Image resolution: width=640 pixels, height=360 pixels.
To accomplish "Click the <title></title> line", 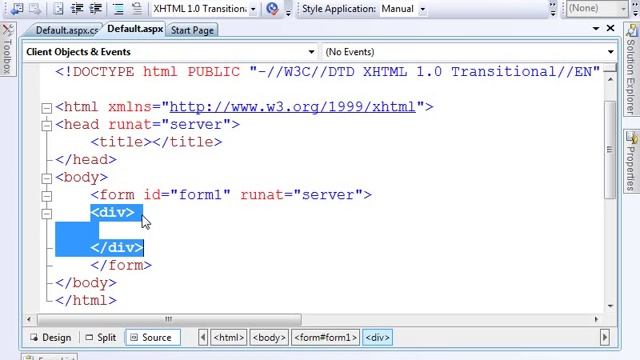I will point(156,142).
